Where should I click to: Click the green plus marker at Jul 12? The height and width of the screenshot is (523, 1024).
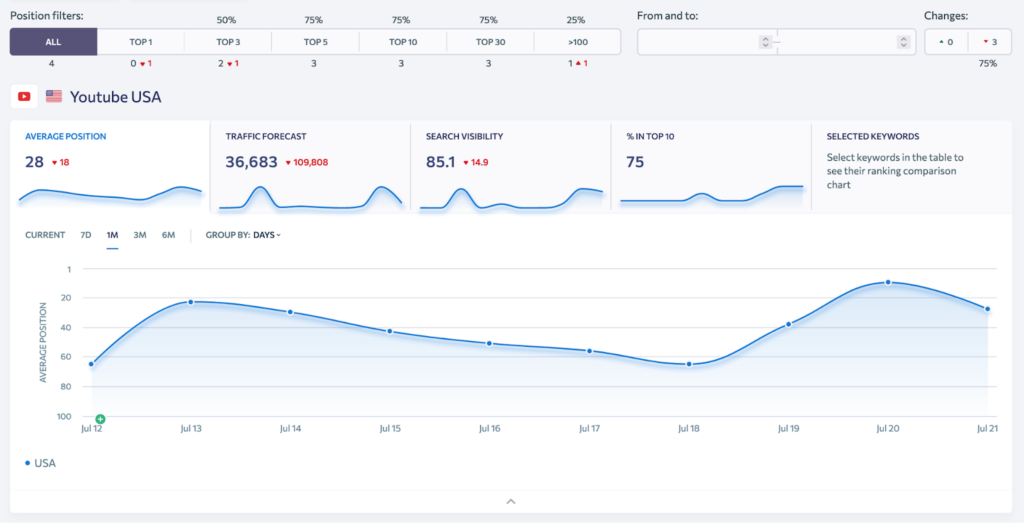(100, 419)
